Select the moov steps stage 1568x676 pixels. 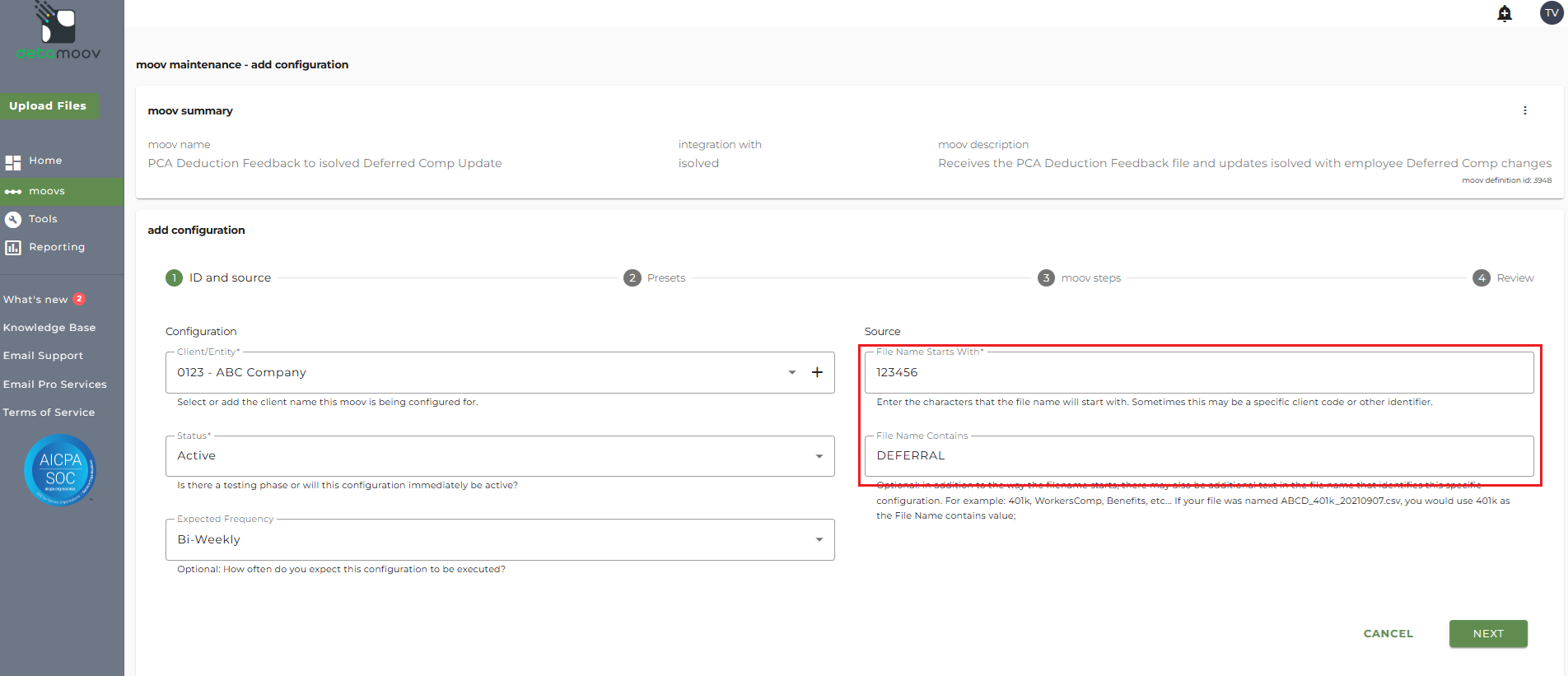1080,278
